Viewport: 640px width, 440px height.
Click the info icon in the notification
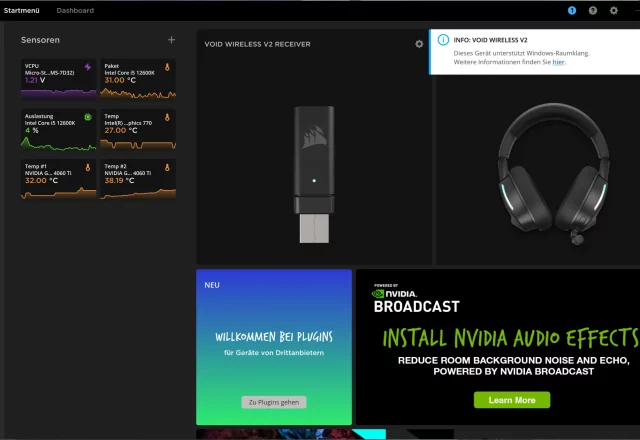pos(443,39)
